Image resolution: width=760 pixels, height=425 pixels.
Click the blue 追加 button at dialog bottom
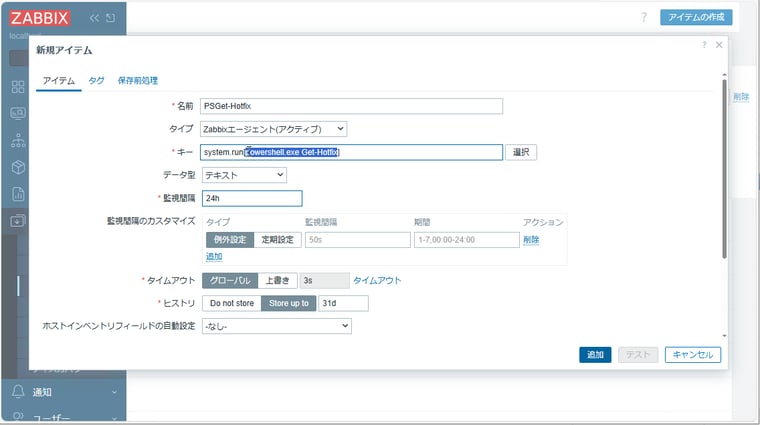(595, 355)
